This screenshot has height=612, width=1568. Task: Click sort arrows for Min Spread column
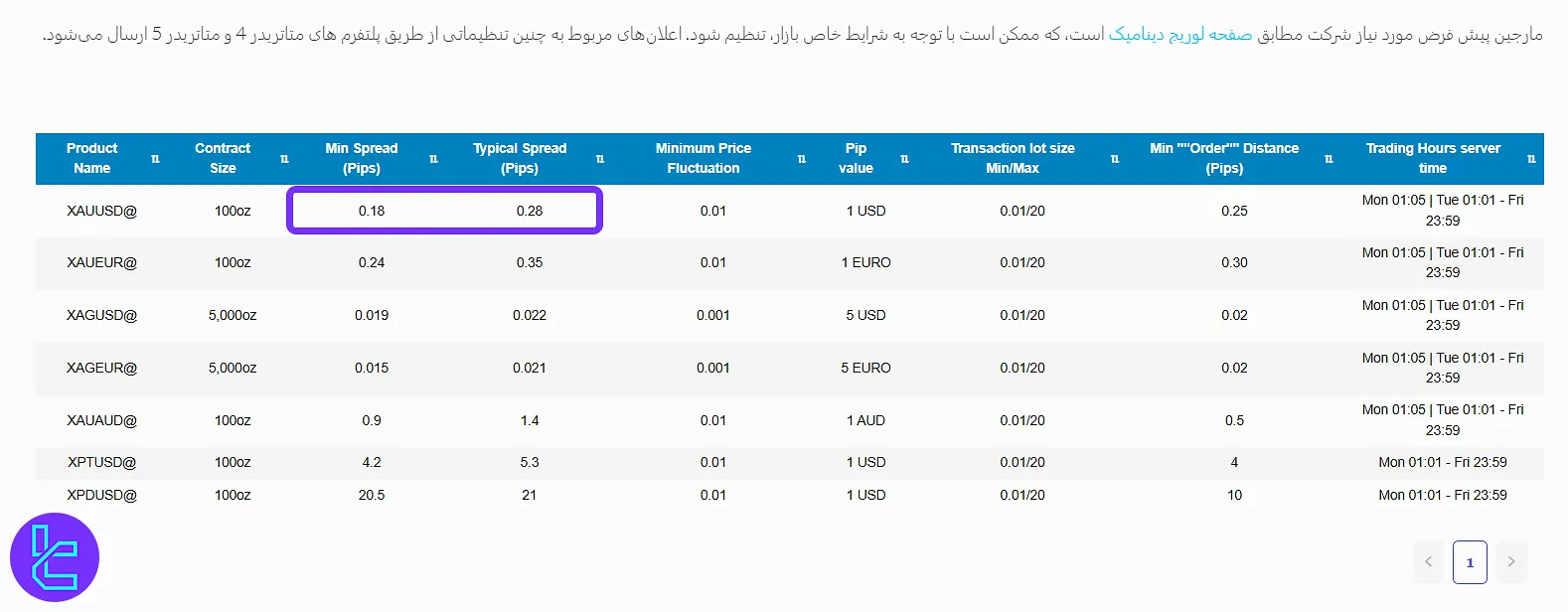(433, 159)
